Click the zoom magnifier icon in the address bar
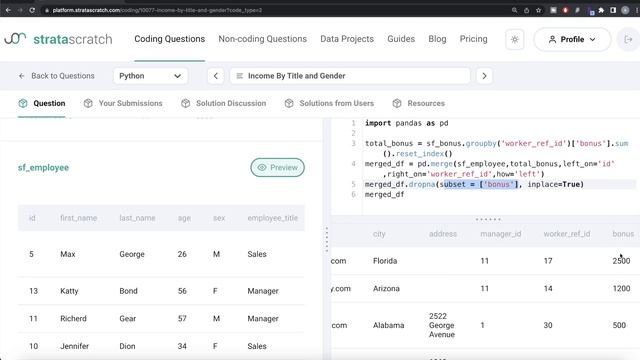 (x=514, y=10)
